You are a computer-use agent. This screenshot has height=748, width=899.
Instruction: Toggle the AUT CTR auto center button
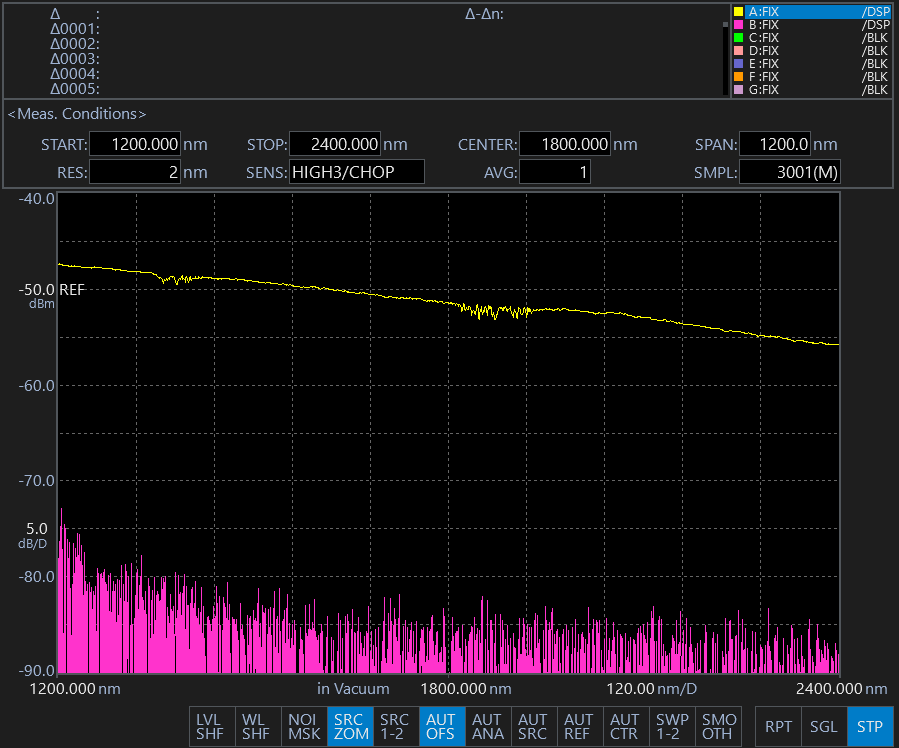click(x=625, y=726)
